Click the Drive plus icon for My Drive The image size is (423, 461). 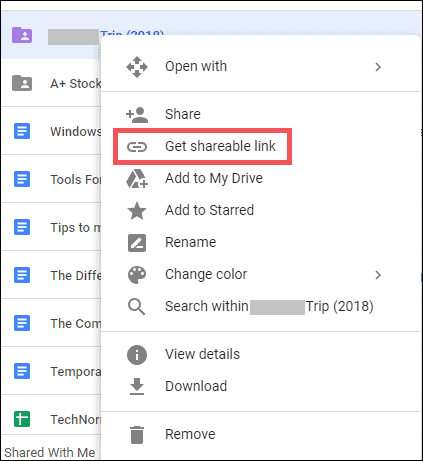137,179
